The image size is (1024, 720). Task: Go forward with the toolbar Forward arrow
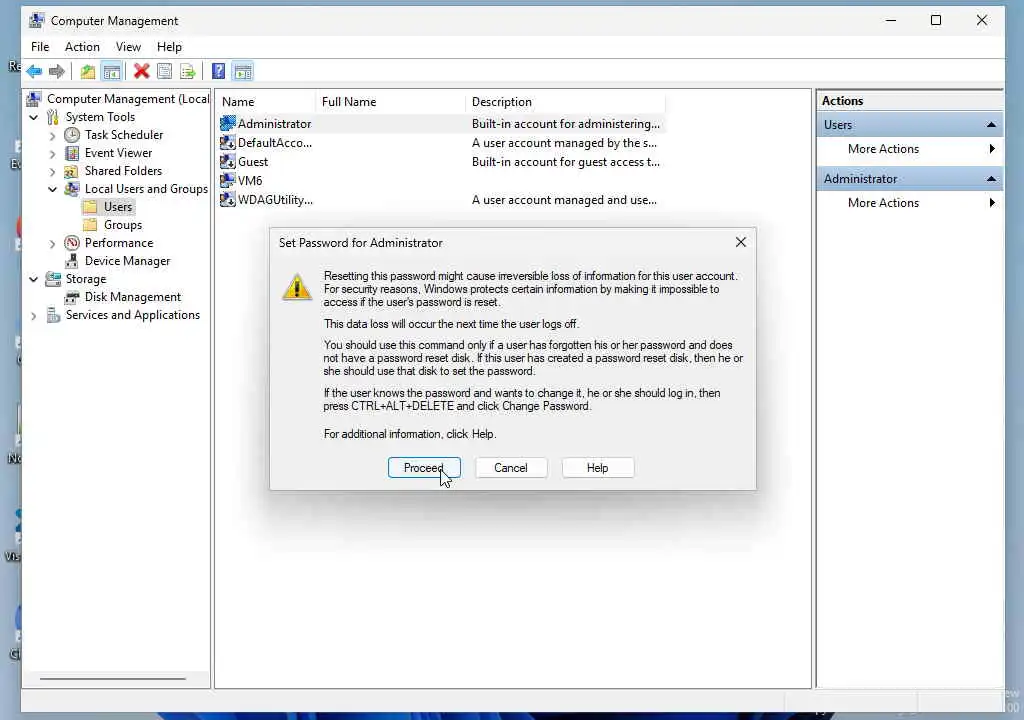pyautogui.click(x=57, y=71)
